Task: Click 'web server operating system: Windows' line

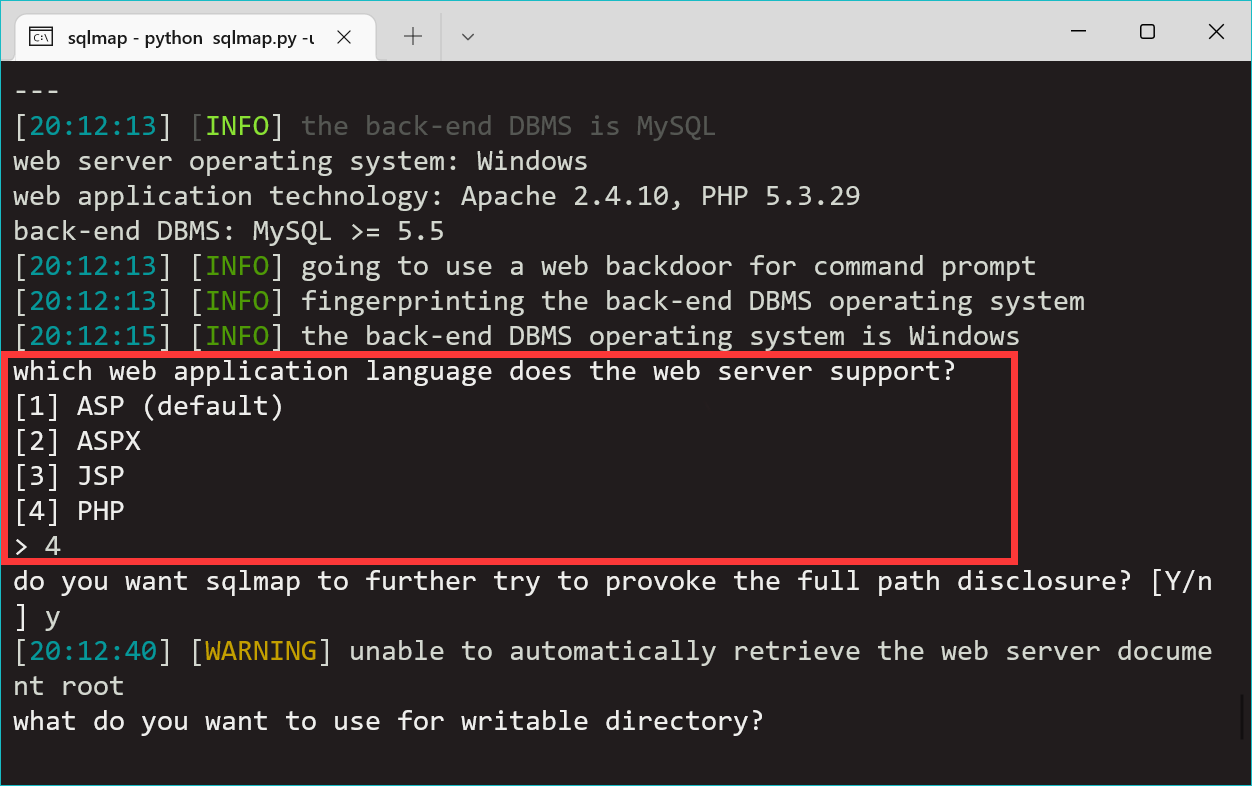Action: click(300, 161)
